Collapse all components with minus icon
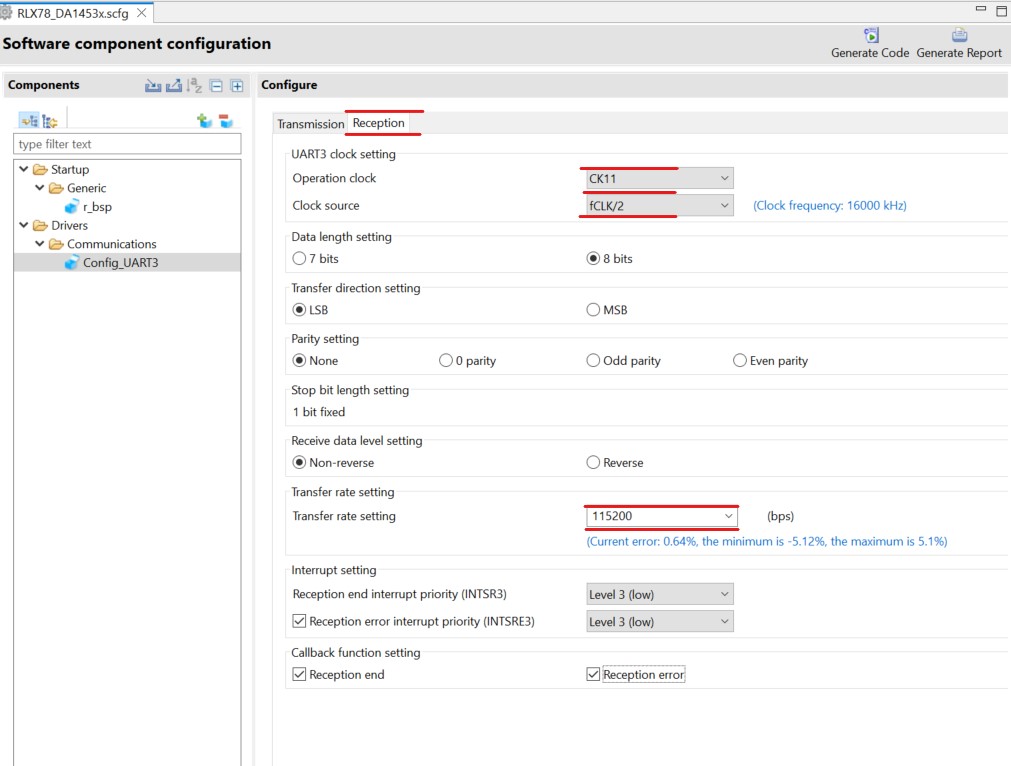This screenshot has width=1011, height=766. 217,86
